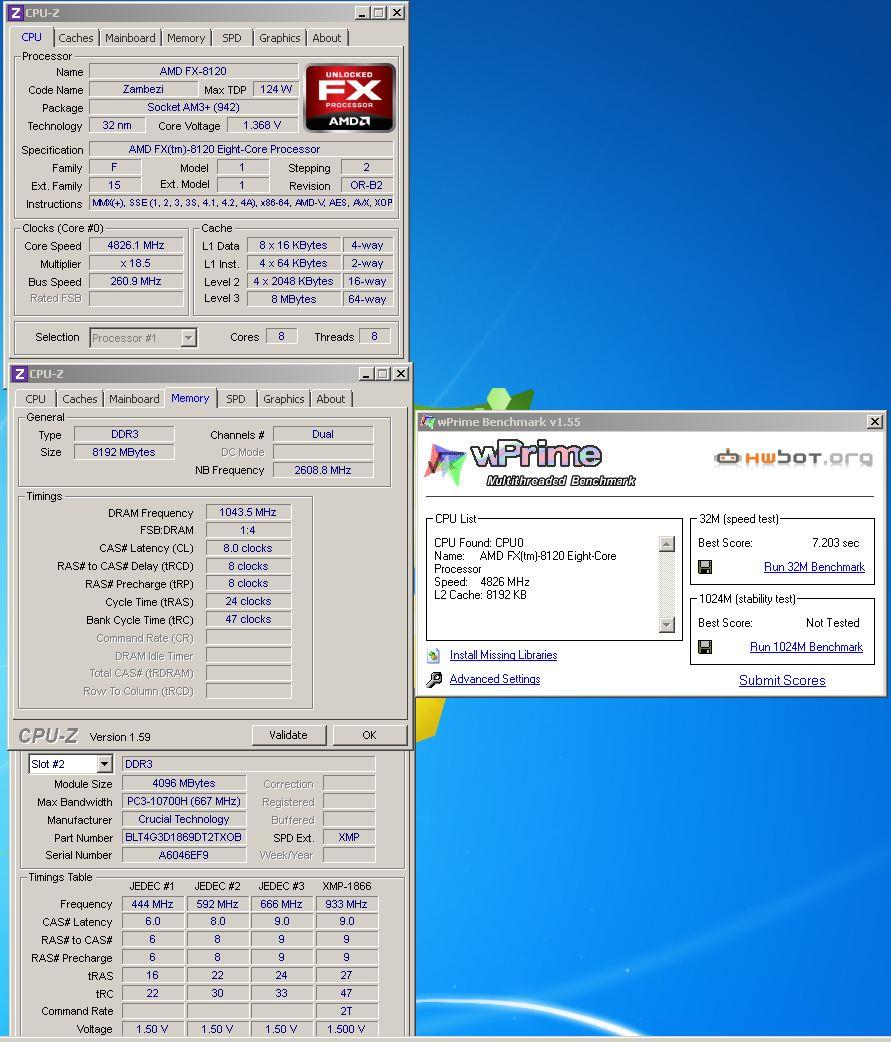Image resolution: width=891 pixels, height=1042 pixels.
Task: Click the wPrime logo icon
Action: coord(444,463)
